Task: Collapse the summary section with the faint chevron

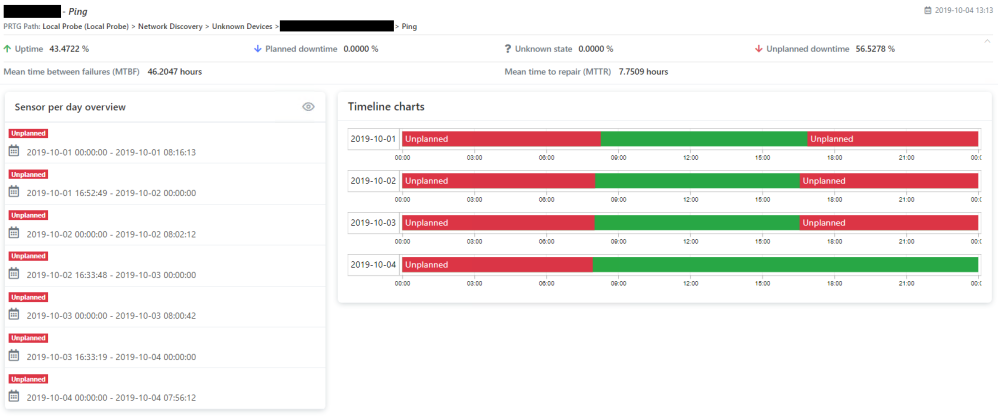Action: point(987,40)
